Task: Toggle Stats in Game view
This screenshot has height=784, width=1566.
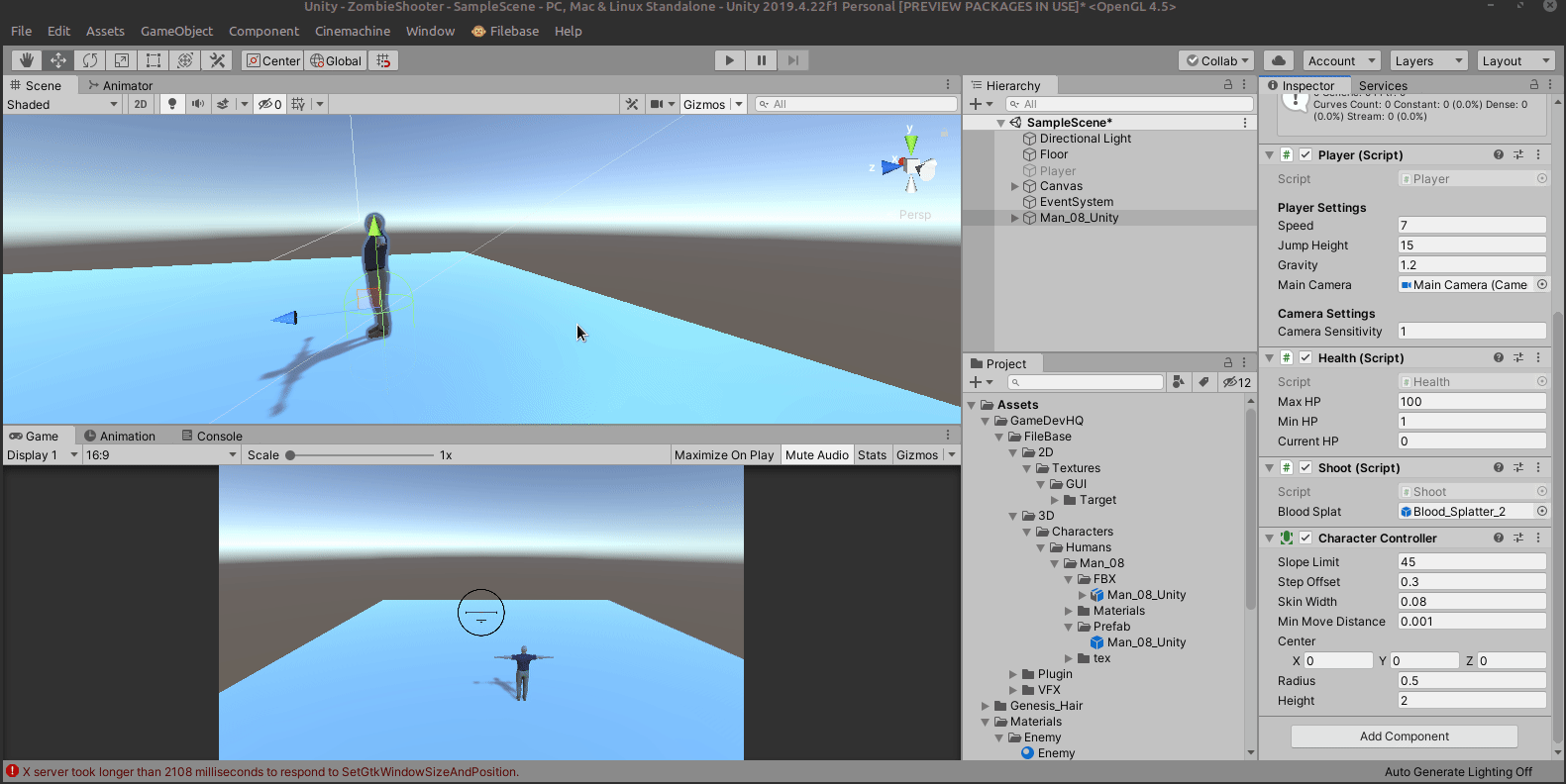Action: (873, 455)
